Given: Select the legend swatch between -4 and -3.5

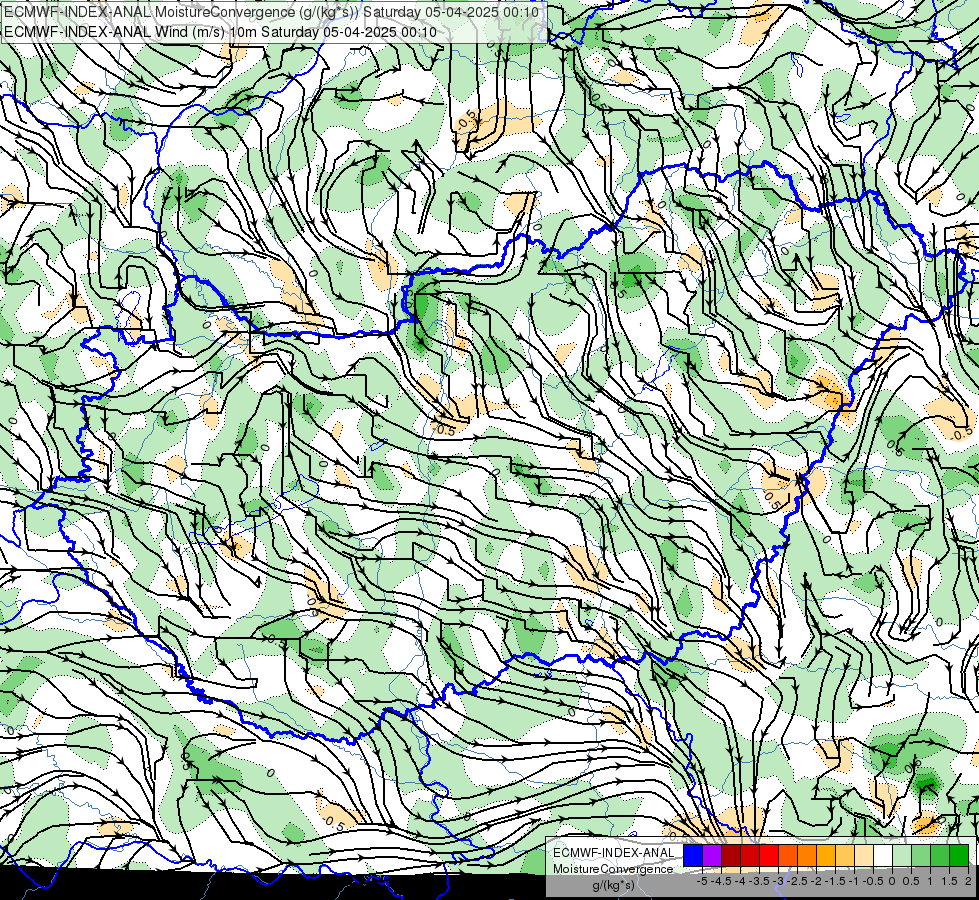Looking at the screenshot, I should pos(750,855).
